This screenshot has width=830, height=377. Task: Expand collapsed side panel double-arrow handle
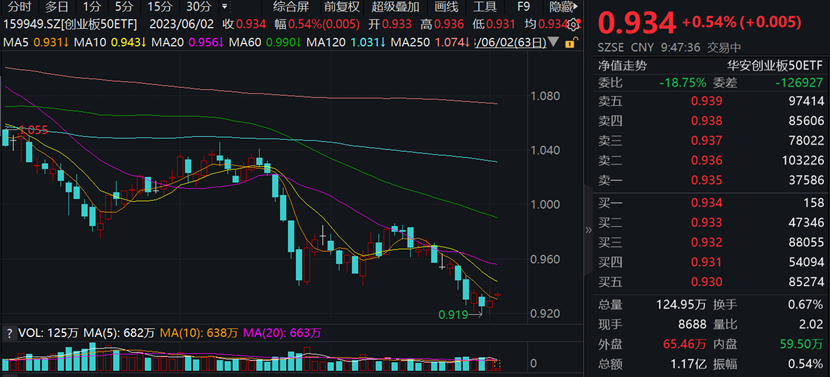tap(588, 230)
